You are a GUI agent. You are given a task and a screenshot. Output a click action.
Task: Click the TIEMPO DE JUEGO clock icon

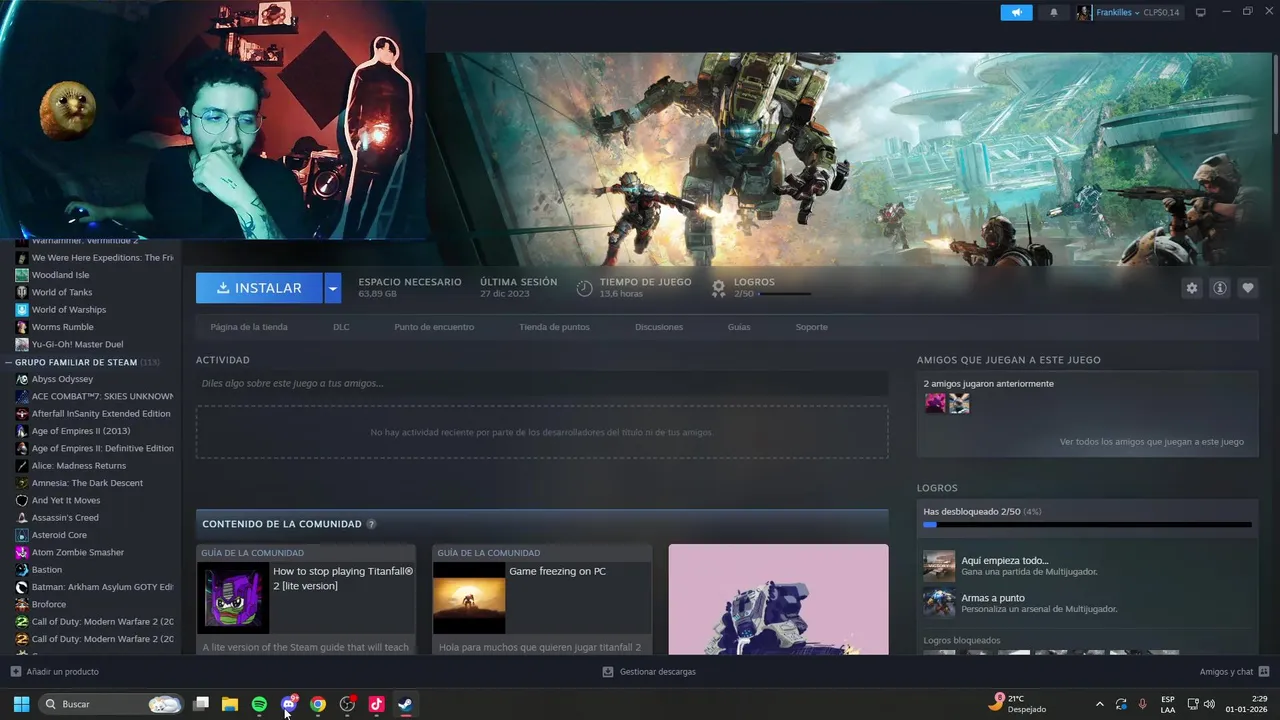tap(585, 288)
